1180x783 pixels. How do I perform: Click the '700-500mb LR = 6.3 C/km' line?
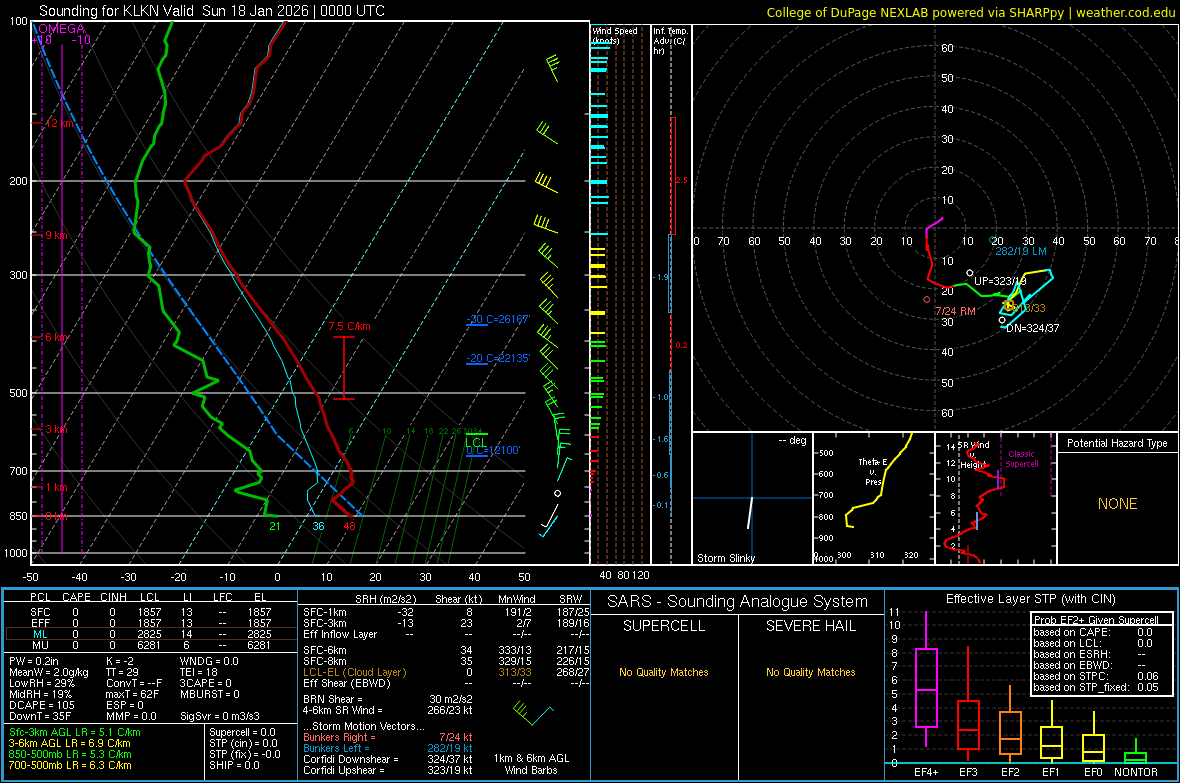(x=70, y=765)
